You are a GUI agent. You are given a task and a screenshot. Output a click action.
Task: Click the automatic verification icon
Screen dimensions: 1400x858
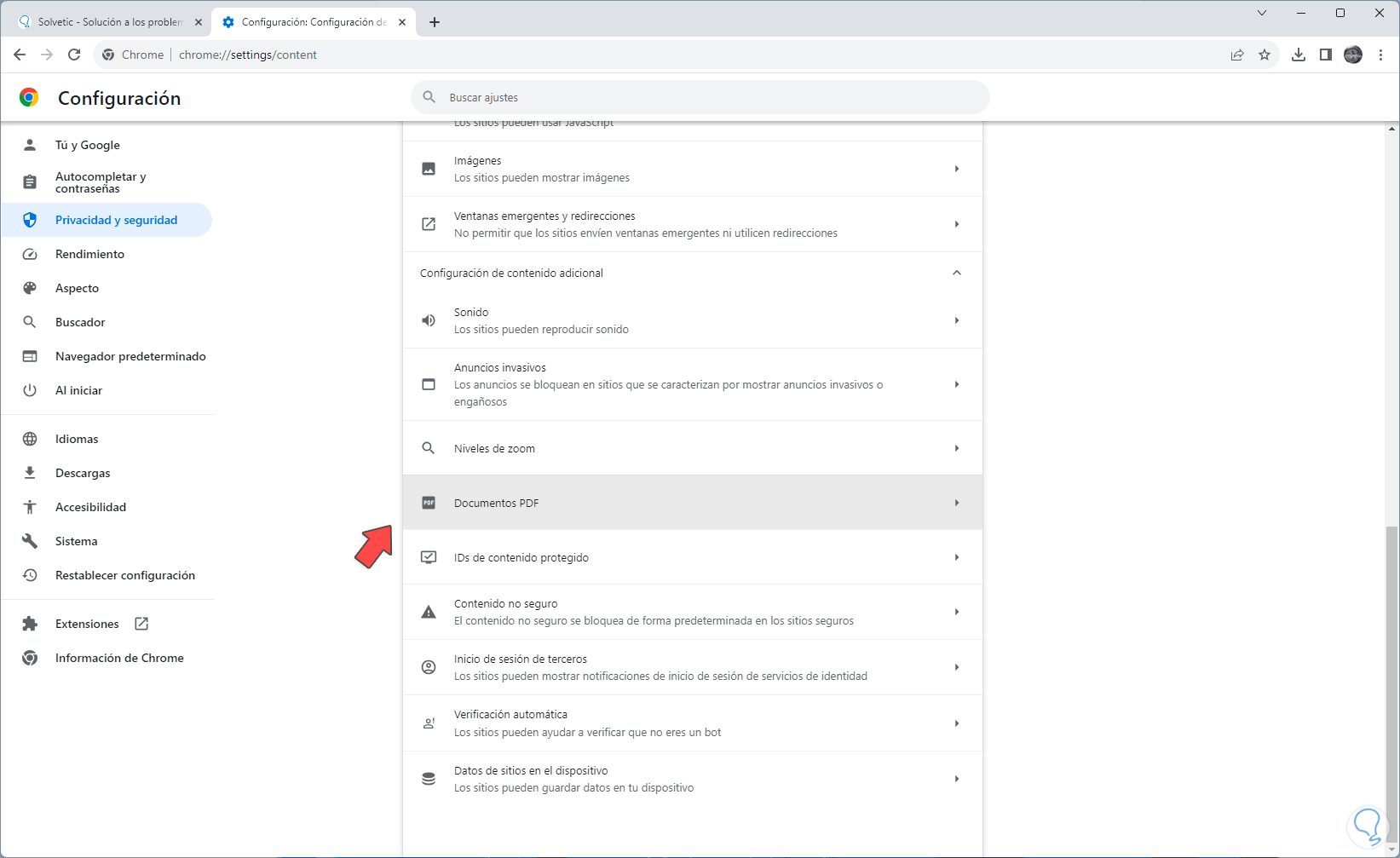pos(429,723)
